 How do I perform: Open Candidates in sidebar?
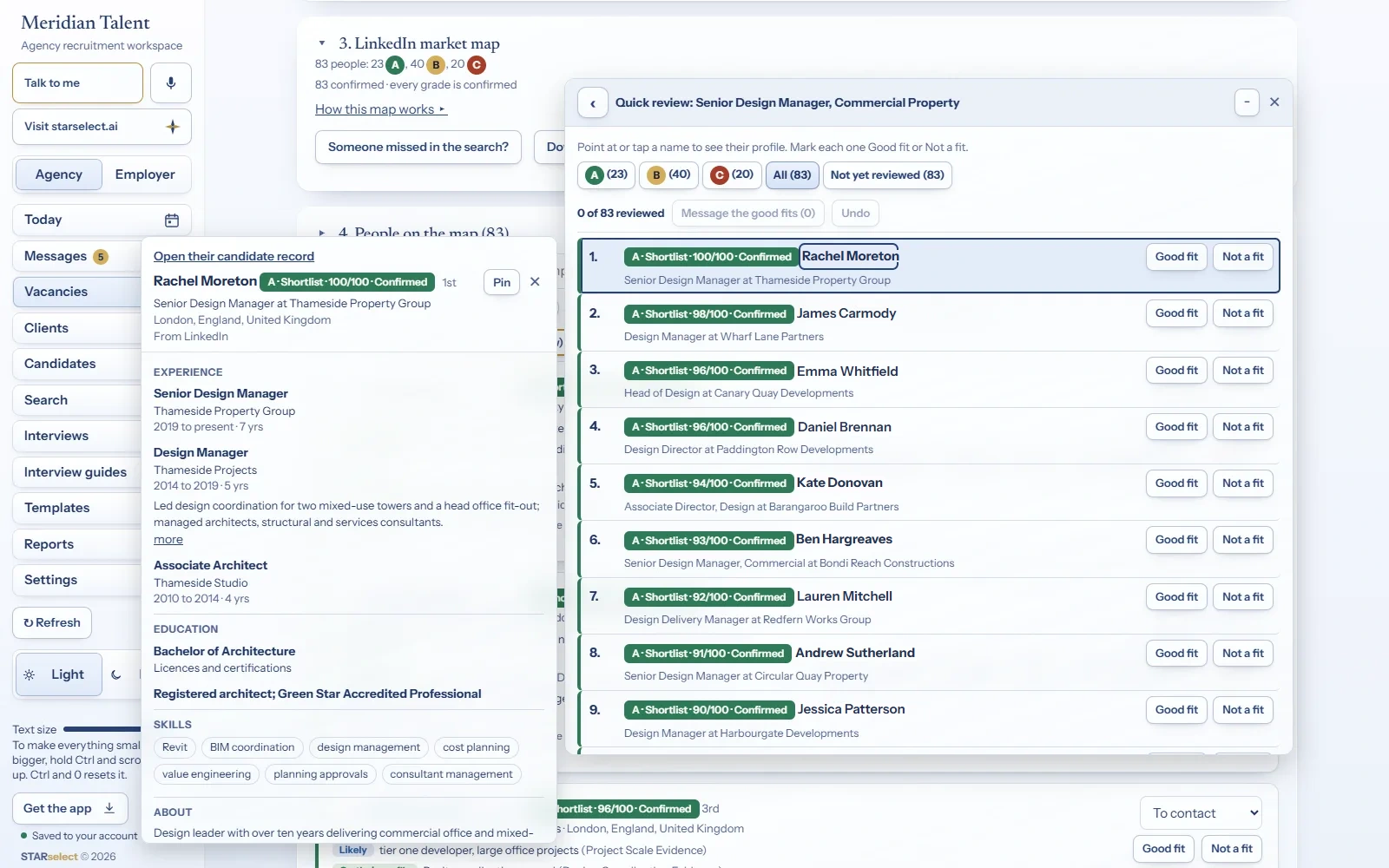tap(76, 364)
